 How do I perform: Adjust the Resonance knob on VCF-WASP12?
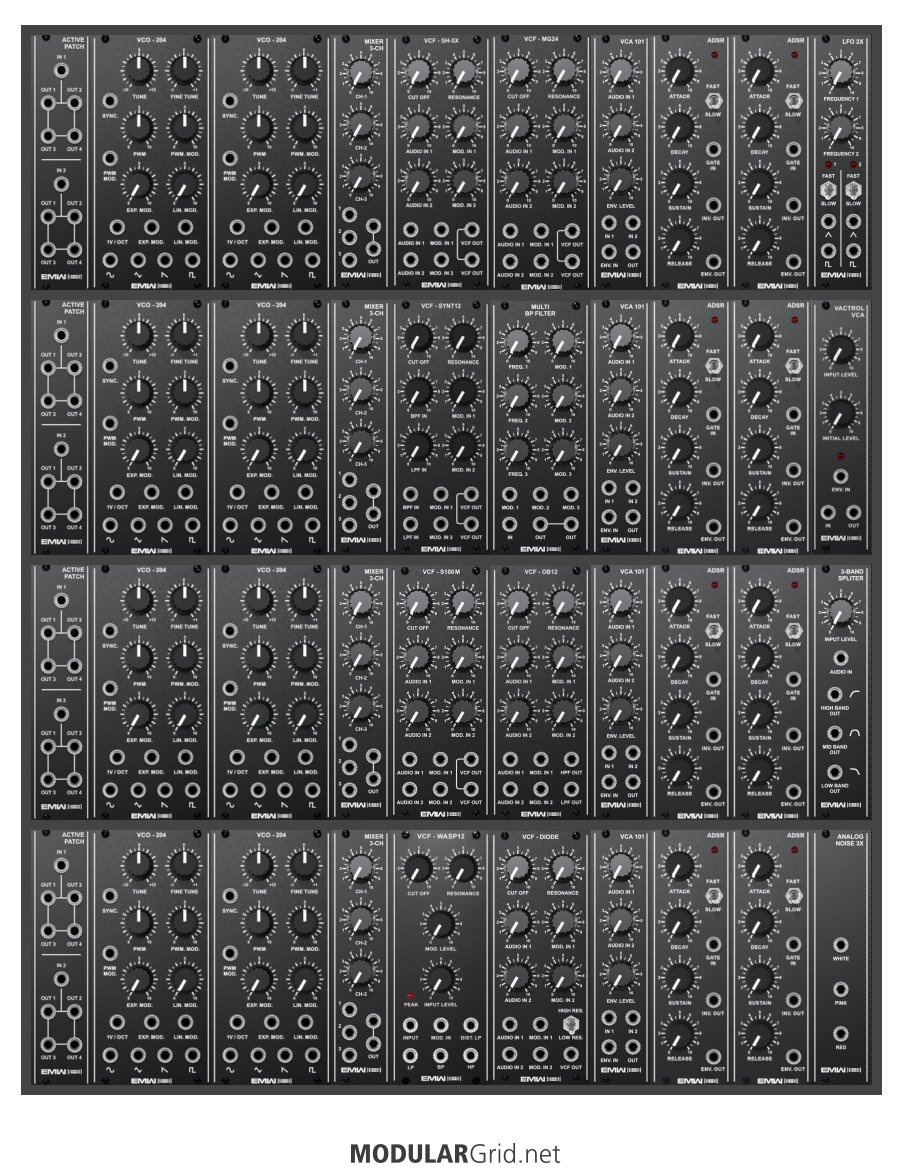click(462, 869)
